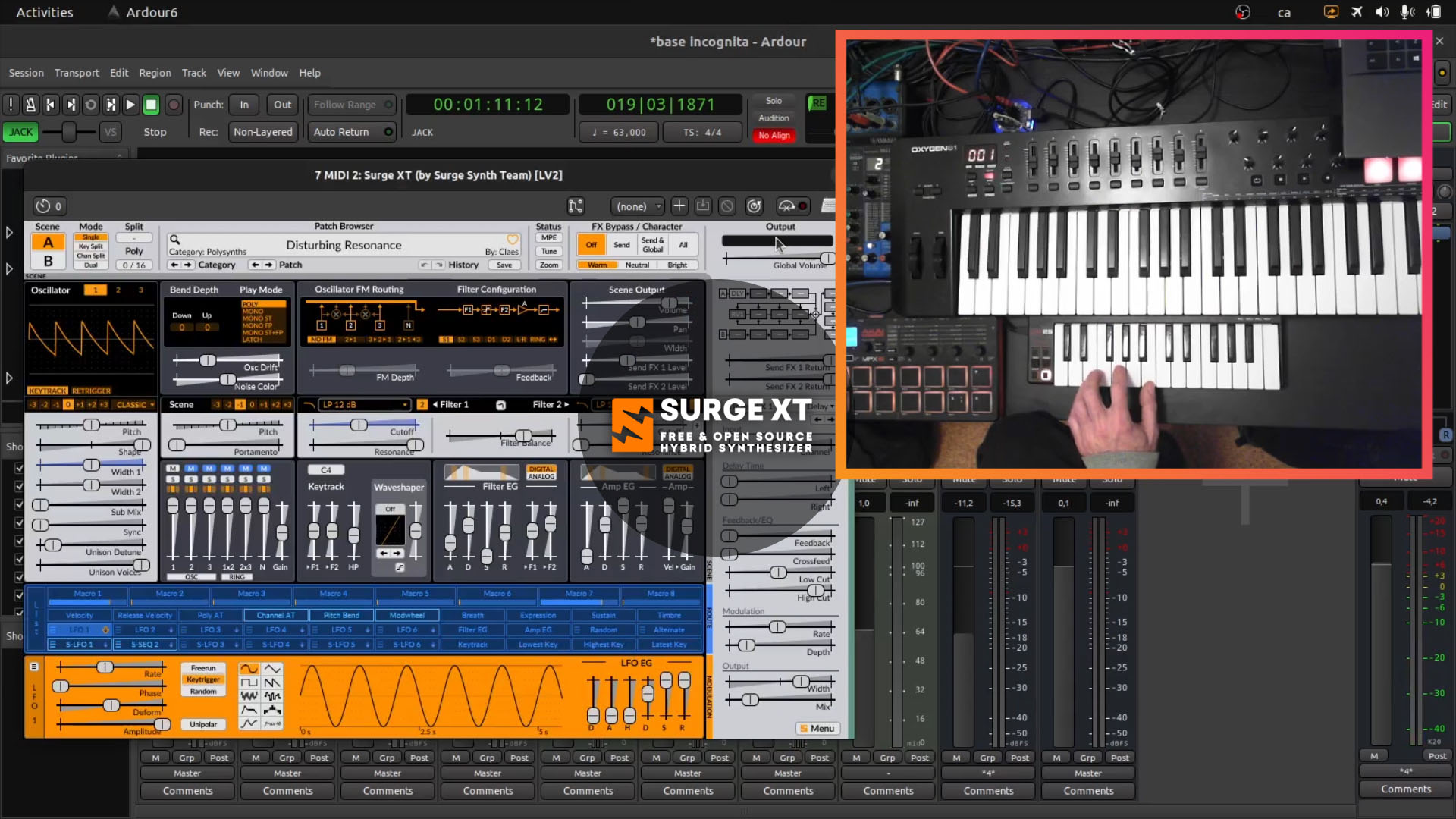Screen dimensions: 1456x819
Task: Select the sawtooth LFO waveform icon
Action: 271,682
